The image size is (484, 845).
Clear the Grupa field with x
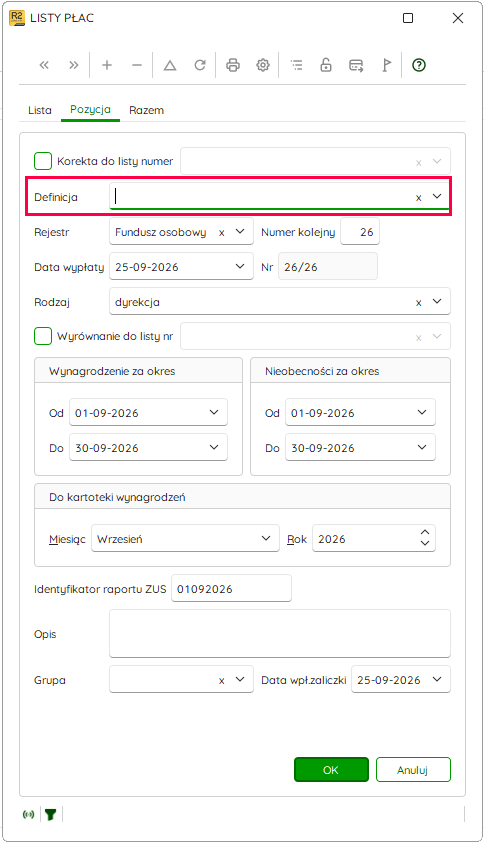222,681
